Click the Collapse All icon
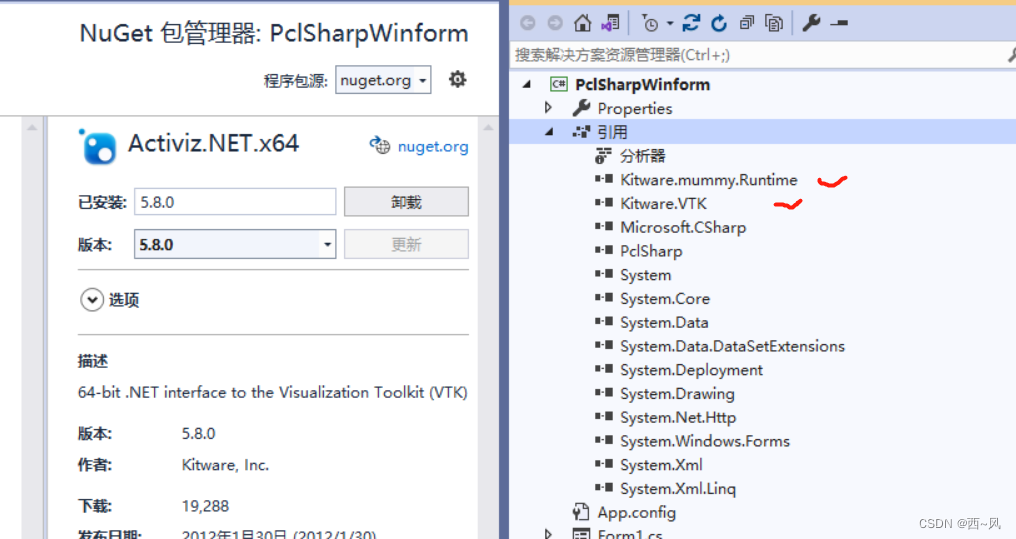The image size is (1016, 539). point(746,23)
